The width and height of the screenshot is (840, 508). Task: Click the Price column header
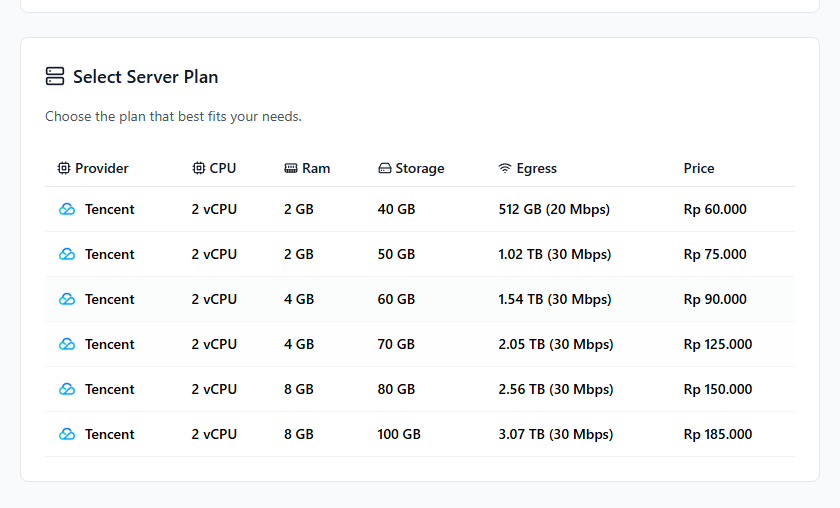699,168
